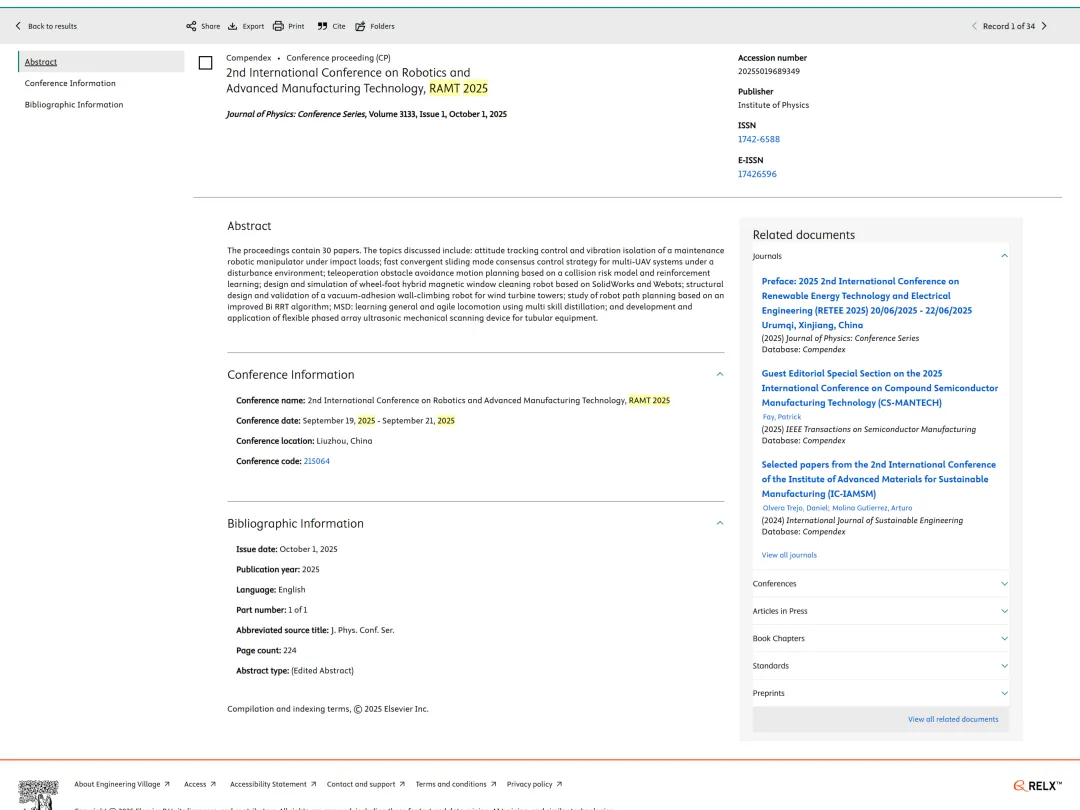
Task: Click the Share icon
Action: click(191, 26)
